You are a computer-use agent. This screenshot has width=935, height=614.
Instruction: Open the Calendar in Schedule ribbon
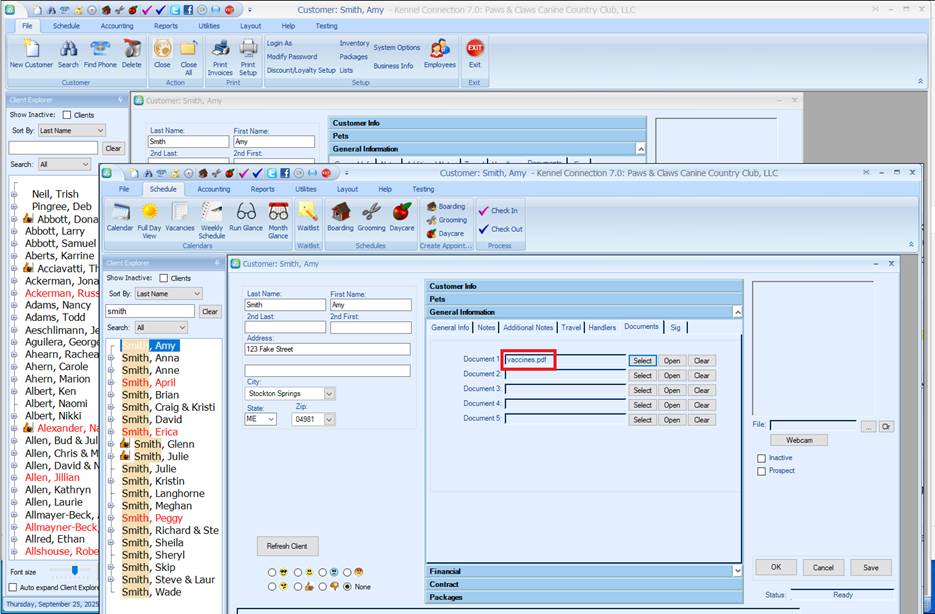120,213
